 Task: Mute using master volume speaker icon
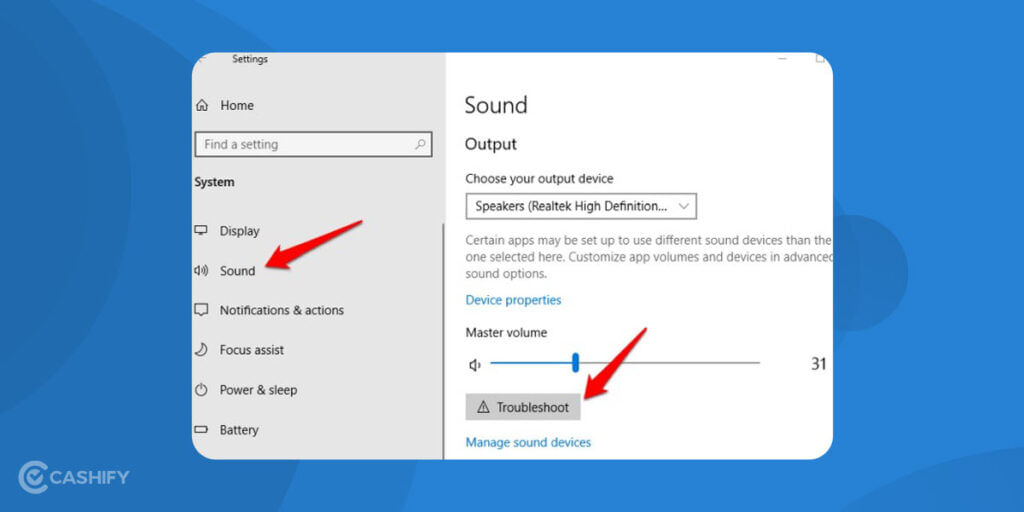[x=475, y=365]
